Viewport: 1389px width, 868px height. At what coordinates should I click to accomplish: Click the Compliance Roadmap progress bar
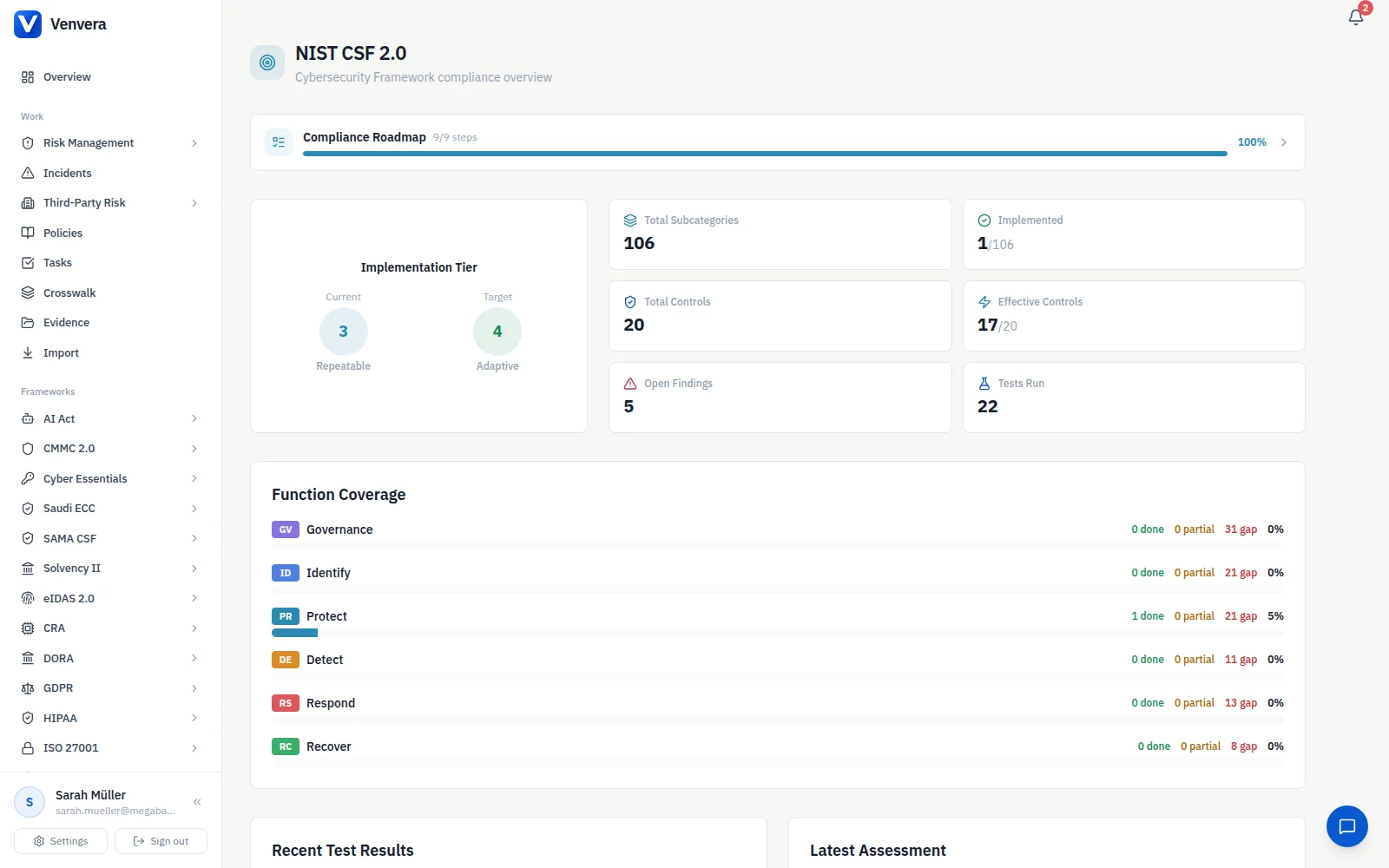765,154
